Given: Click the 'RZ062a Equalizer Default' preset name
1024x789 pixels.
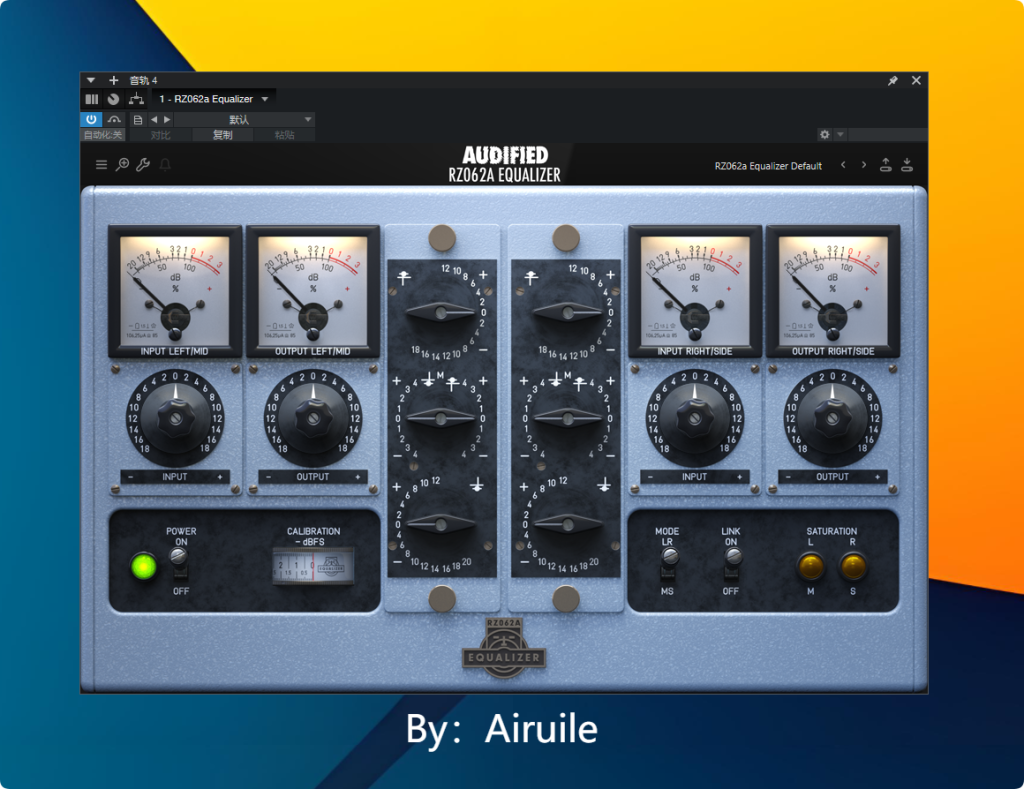Looking at the screenshot, I should [x=768, y=166].
